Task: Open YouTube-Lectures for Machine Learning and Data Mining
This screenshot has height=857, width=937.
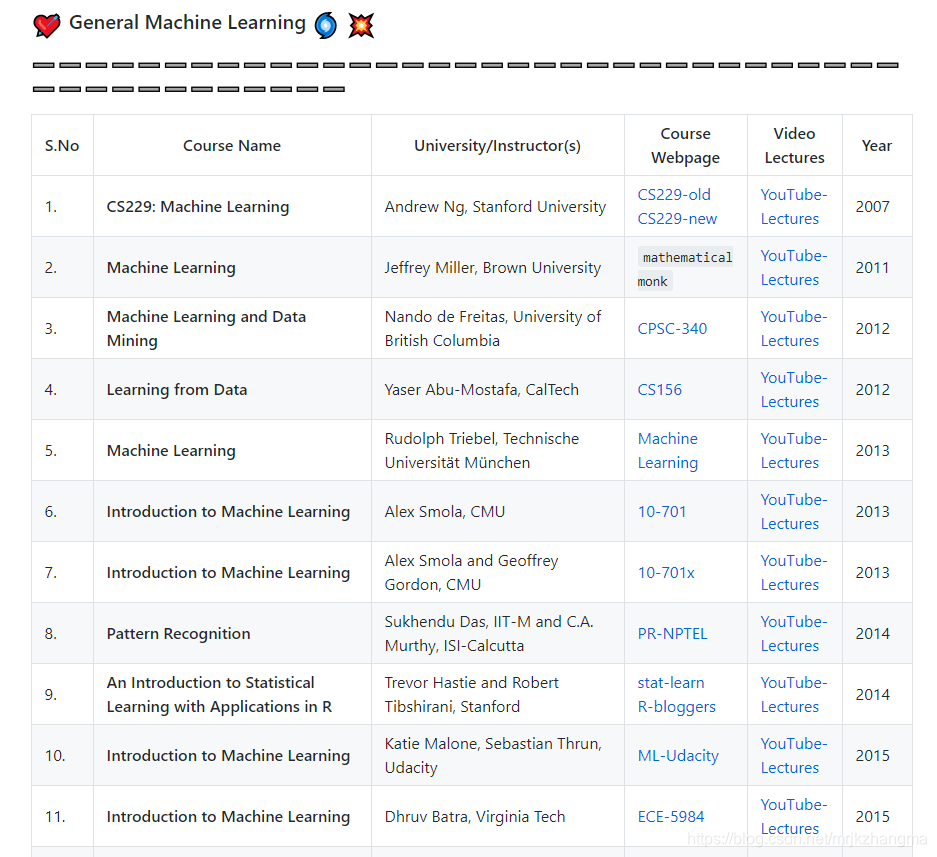Action: 794,329
